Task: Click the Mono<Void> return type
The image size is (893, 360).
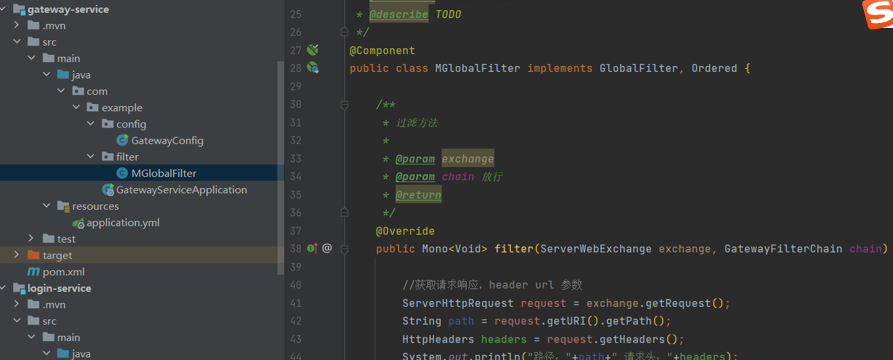Action: click(454, 249)
